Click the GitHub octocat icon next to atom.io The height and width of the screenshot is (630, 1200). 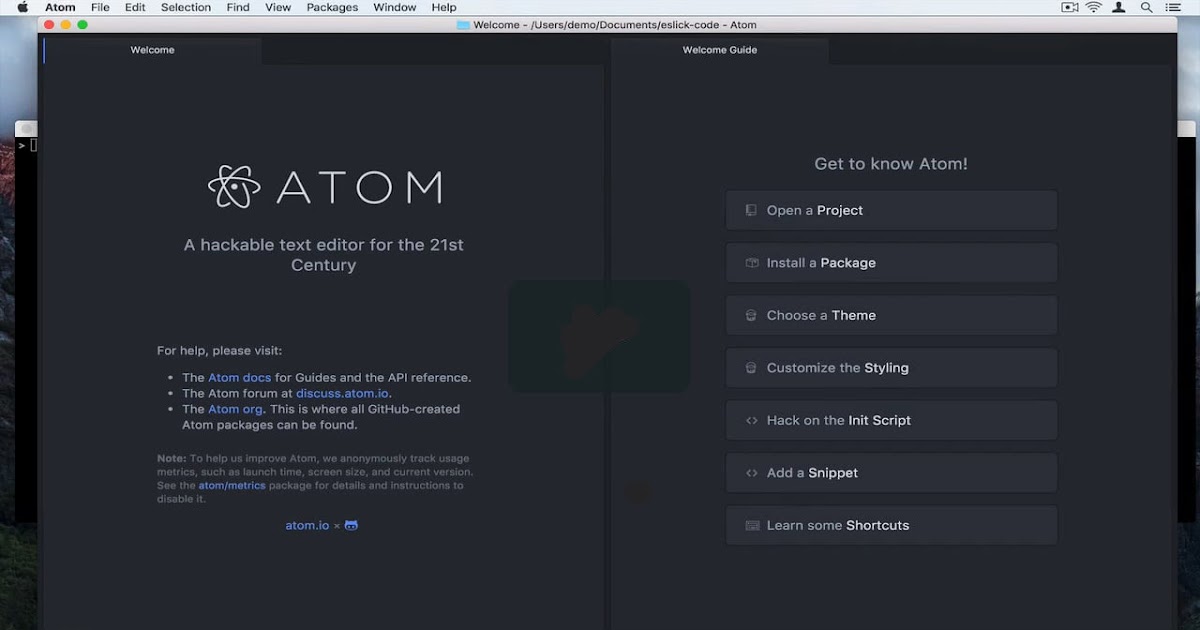click(x=350, y=524)
